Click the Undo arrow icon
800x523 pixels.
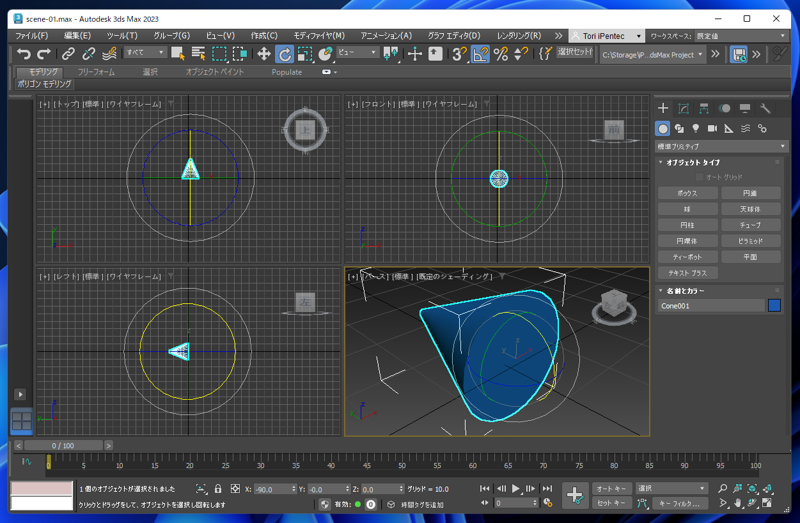[x=23, y=54]
